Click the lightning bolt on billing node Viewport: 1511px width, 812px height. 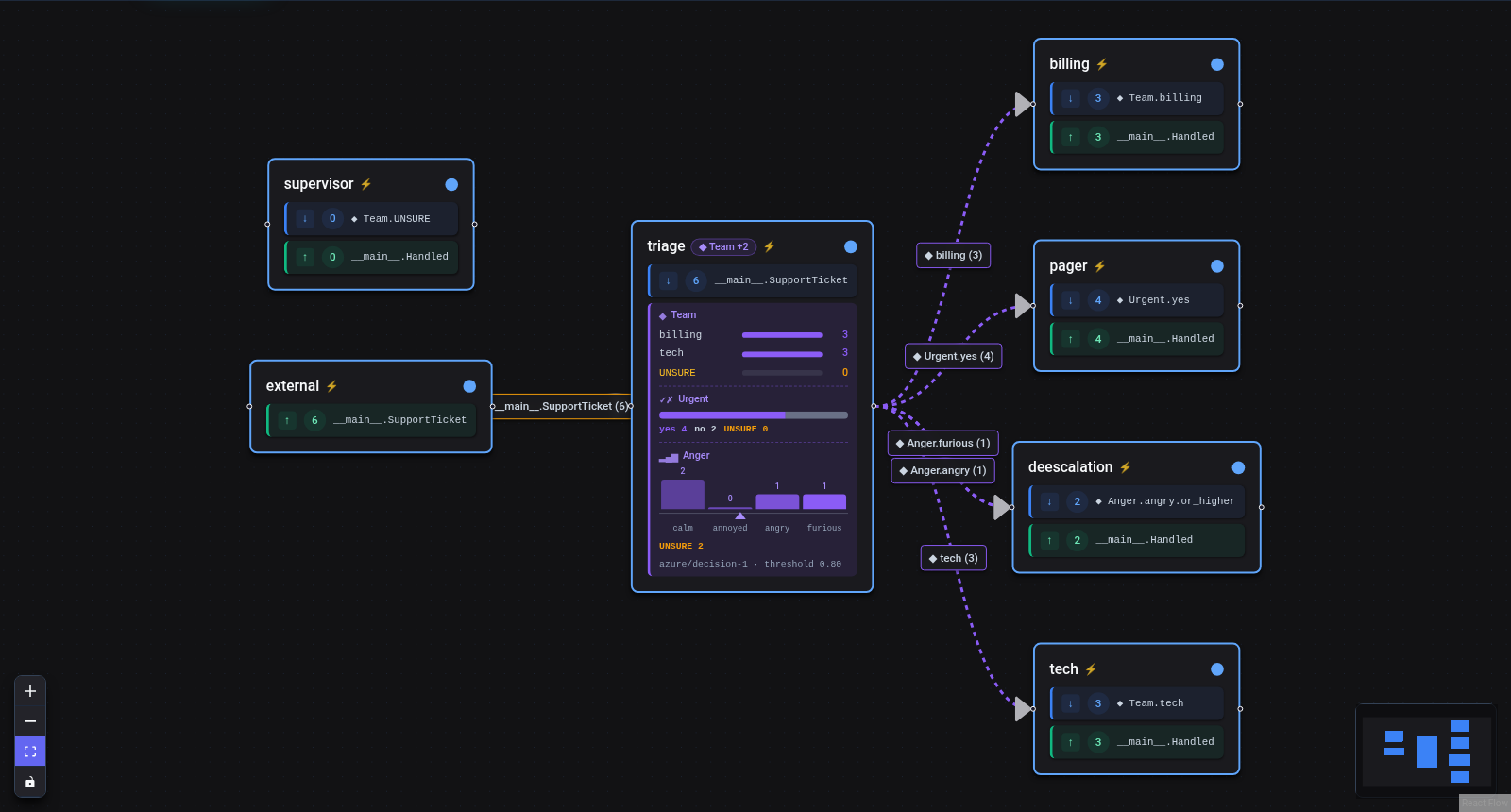click(1101, 64)
